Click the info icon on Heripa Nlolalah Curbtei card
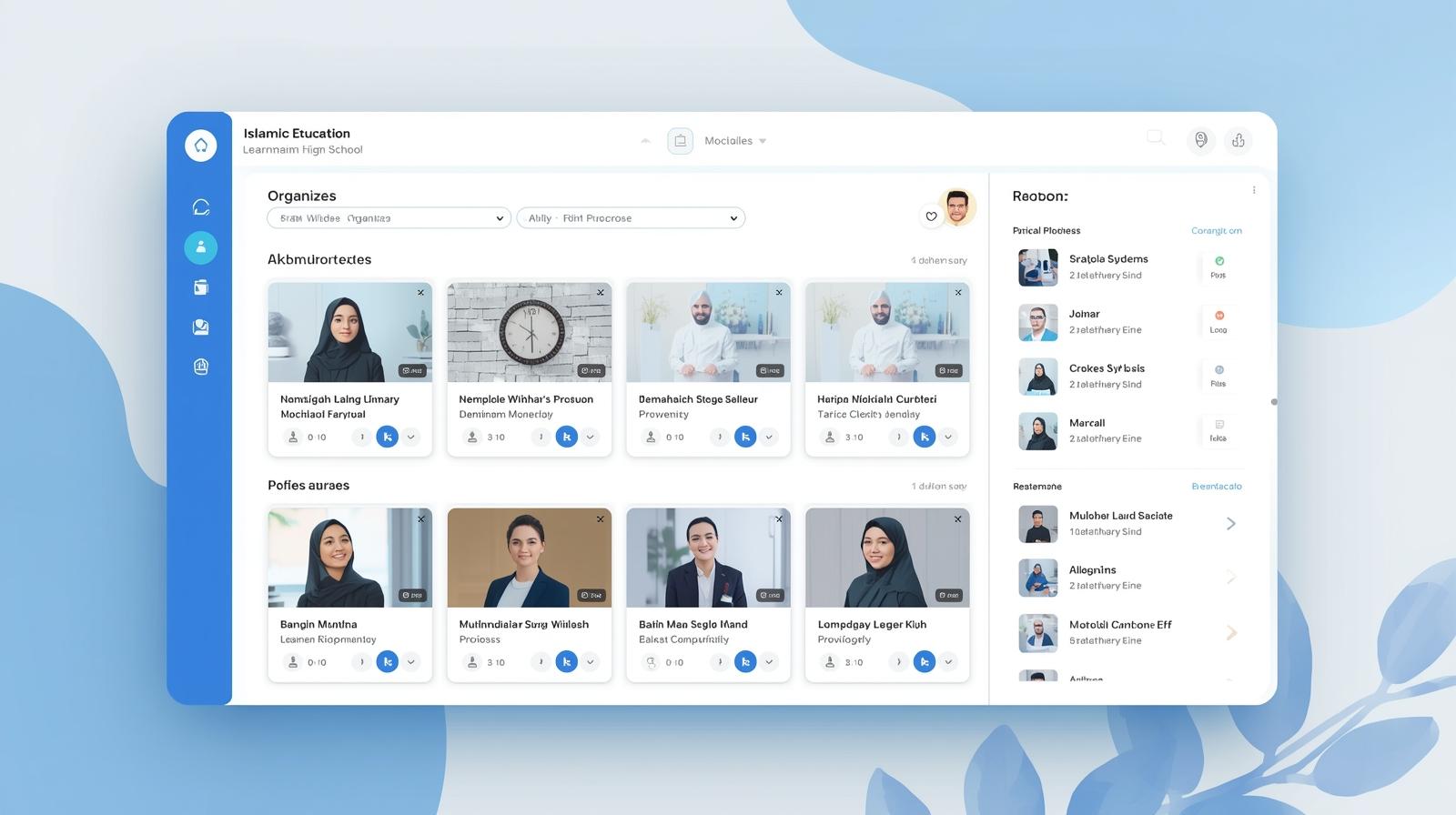This screenshot has width=1456, height=815. click(899, 438)
